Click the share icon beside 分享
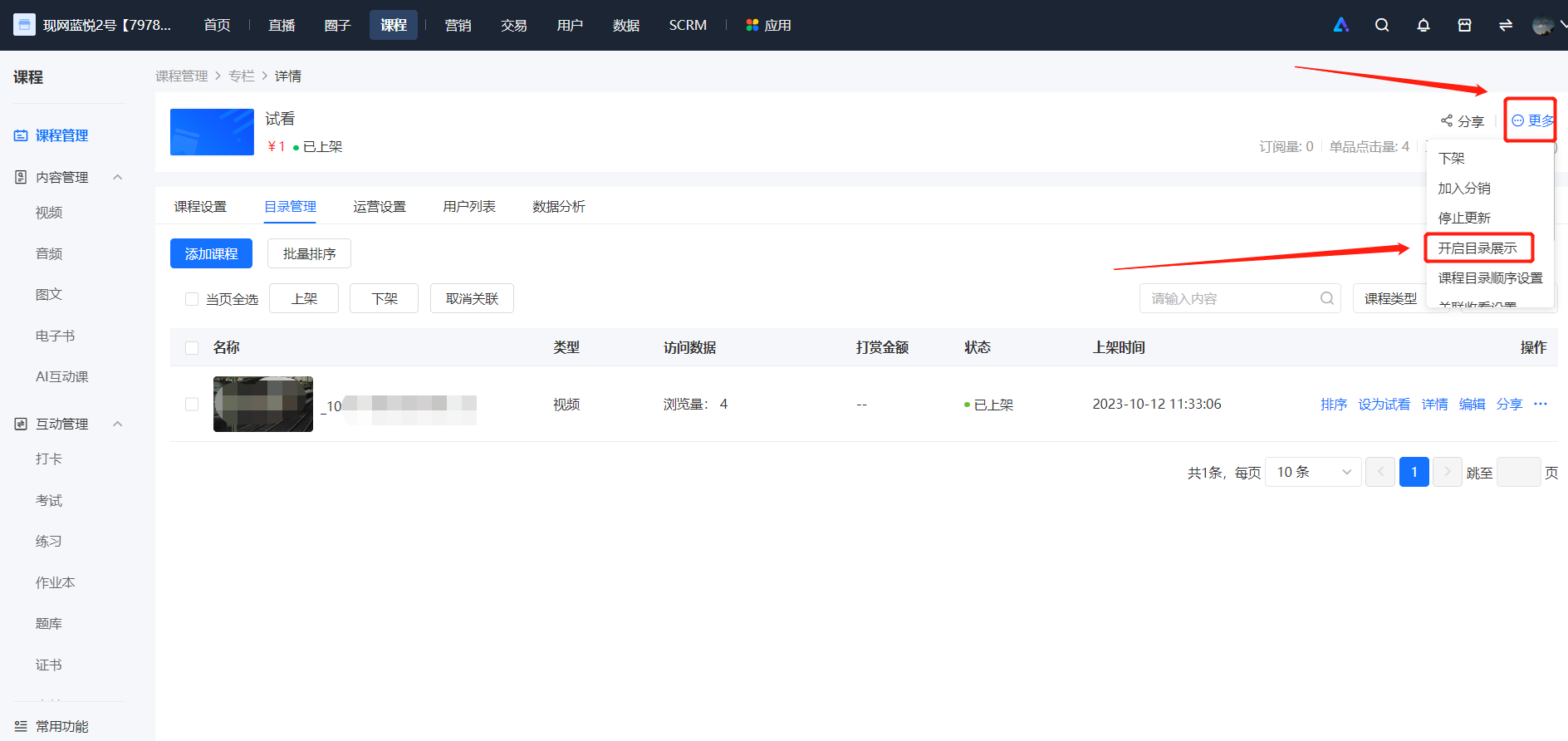This screenshot has width=1568, height=741. coord(1447,120)
